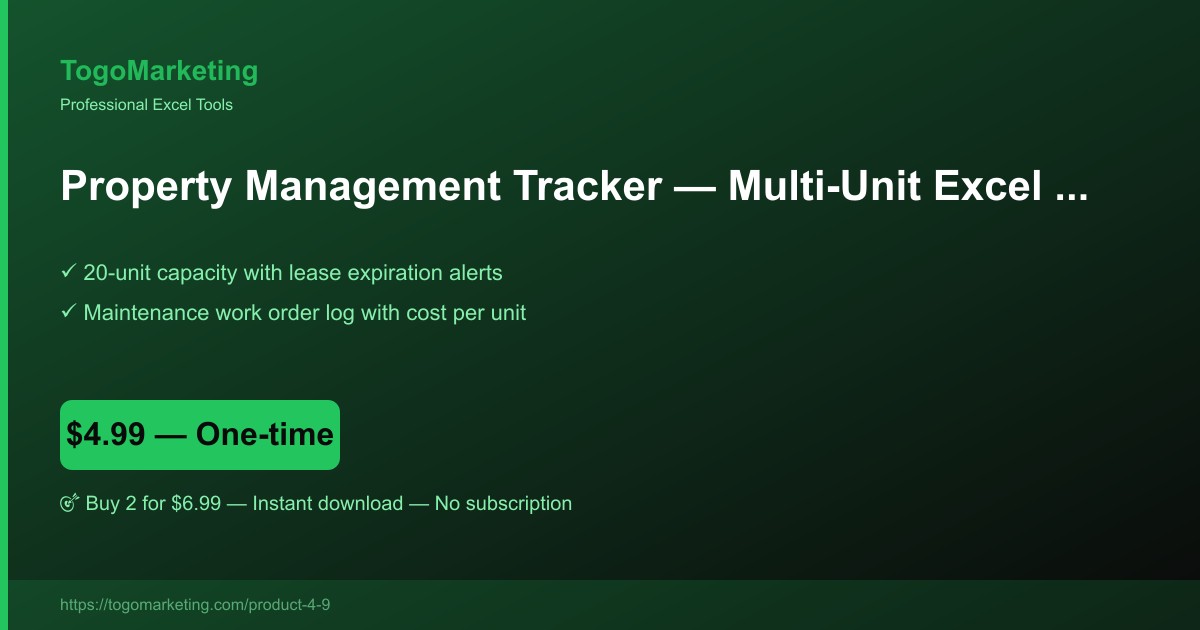Click the $4.99 — One-time button
The image size is (1200, 630).
(200, 435)
